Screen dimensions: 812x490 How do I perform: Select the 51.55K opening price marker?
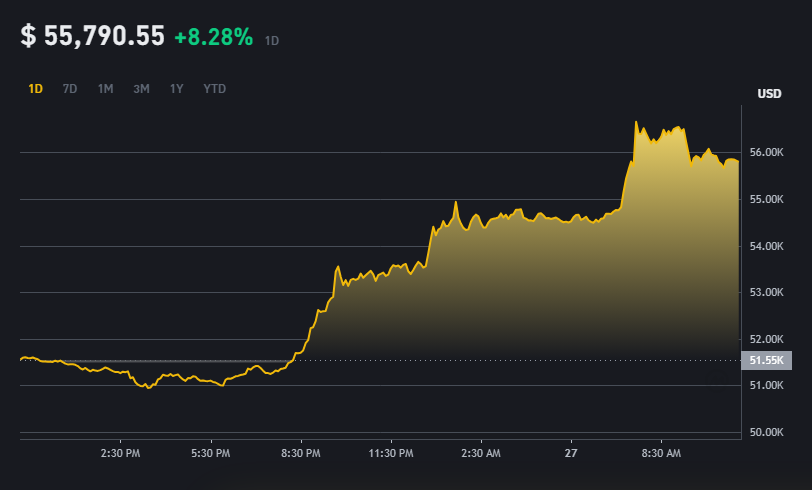[x=766, y=360]
